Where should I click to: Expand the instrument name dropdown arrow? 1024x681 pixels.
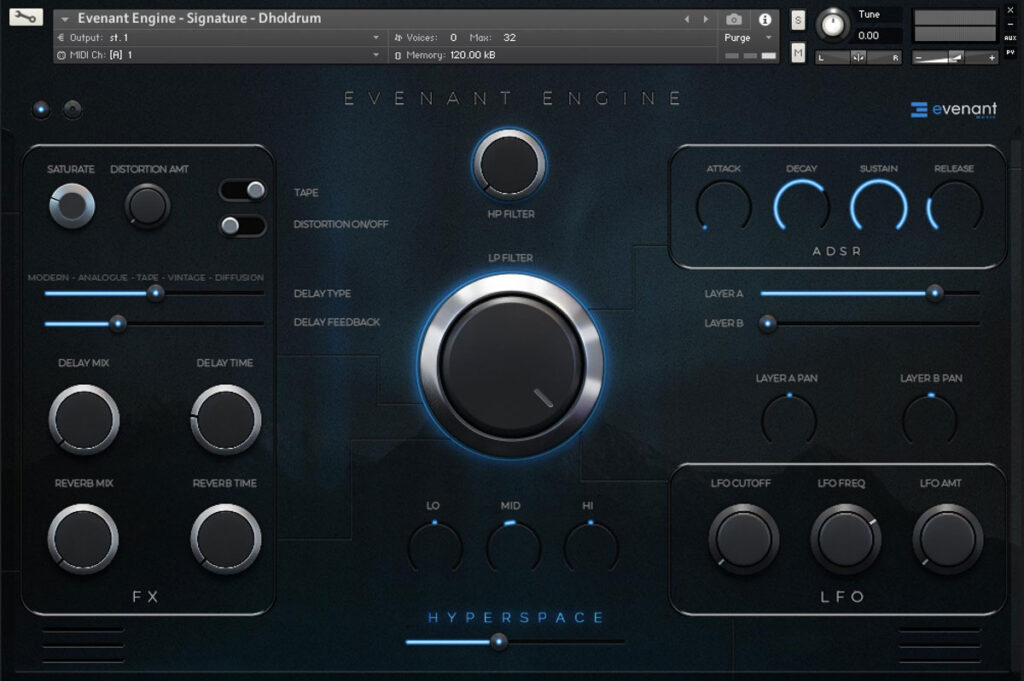tap(65, 19)
